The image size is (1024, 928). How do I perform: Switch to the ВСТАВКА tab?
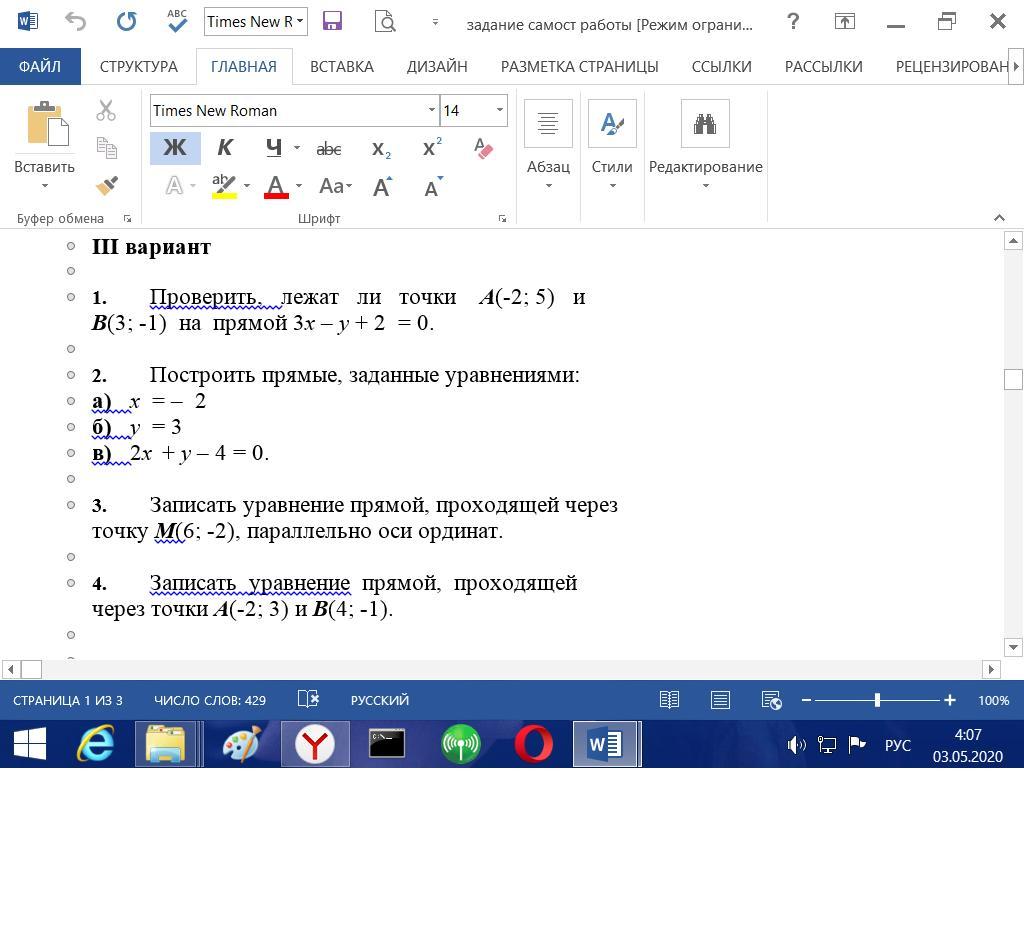pyautogui.click(x=342, y=67)
